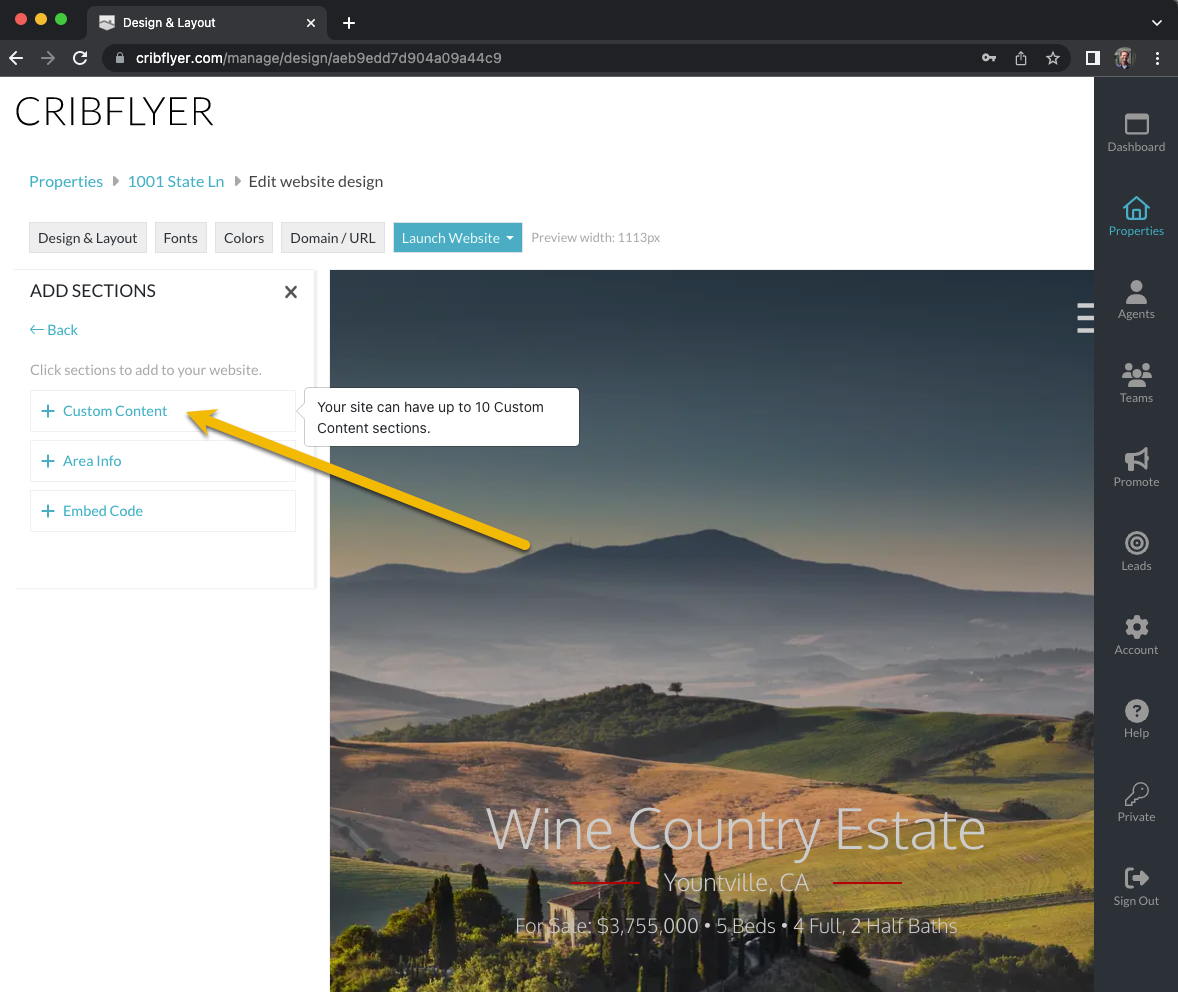View site information lock icon
This screenshot has width=1178, height=992.
(x=119, y=58)
